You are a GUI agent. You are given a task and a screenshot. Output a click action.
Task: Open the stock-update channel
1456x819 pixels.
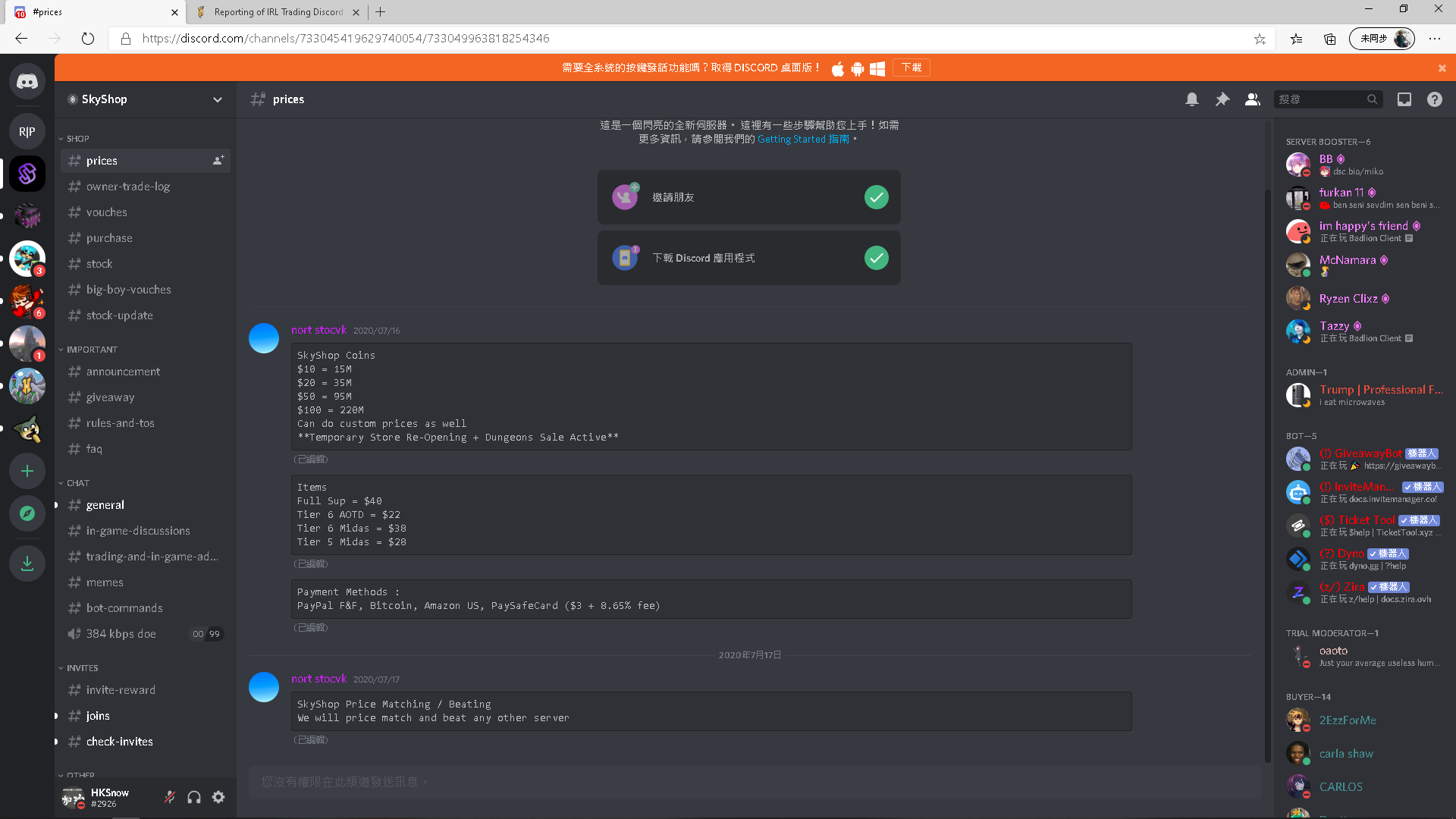coord(146,315)
